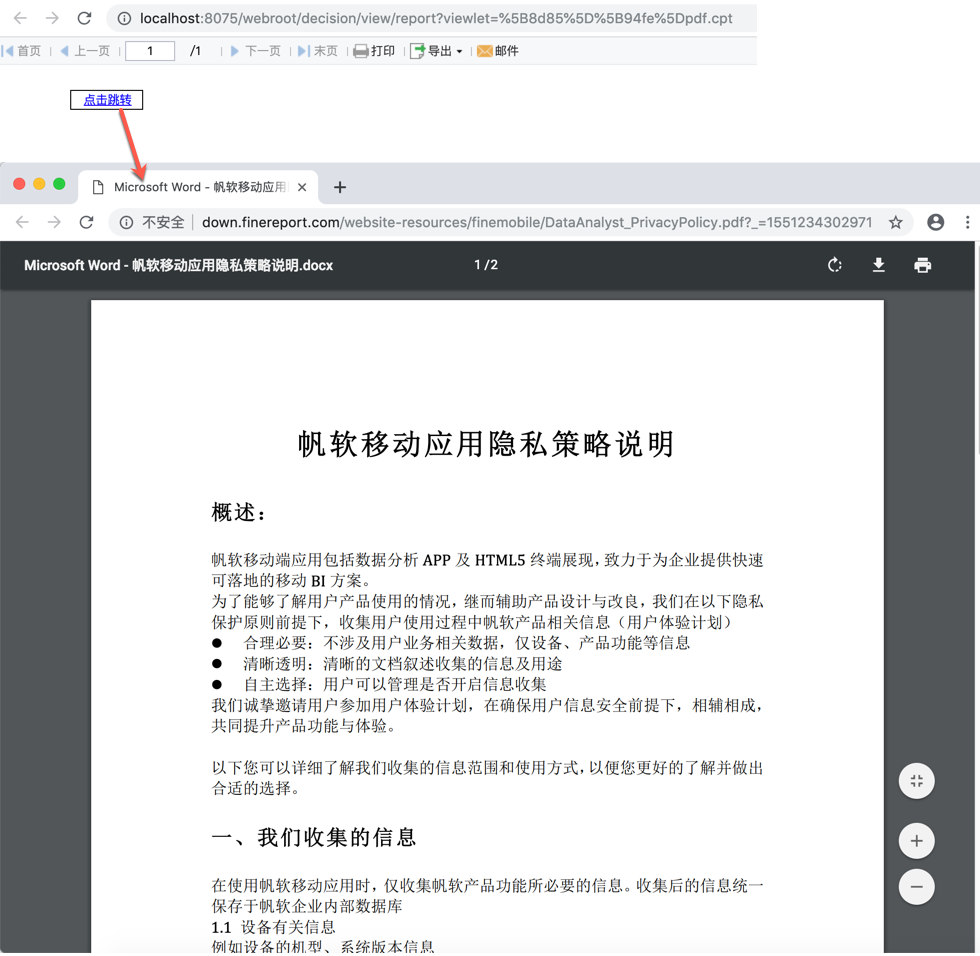
Task: Select the Microsoft Word PDF tab
Action: point(199,187)
